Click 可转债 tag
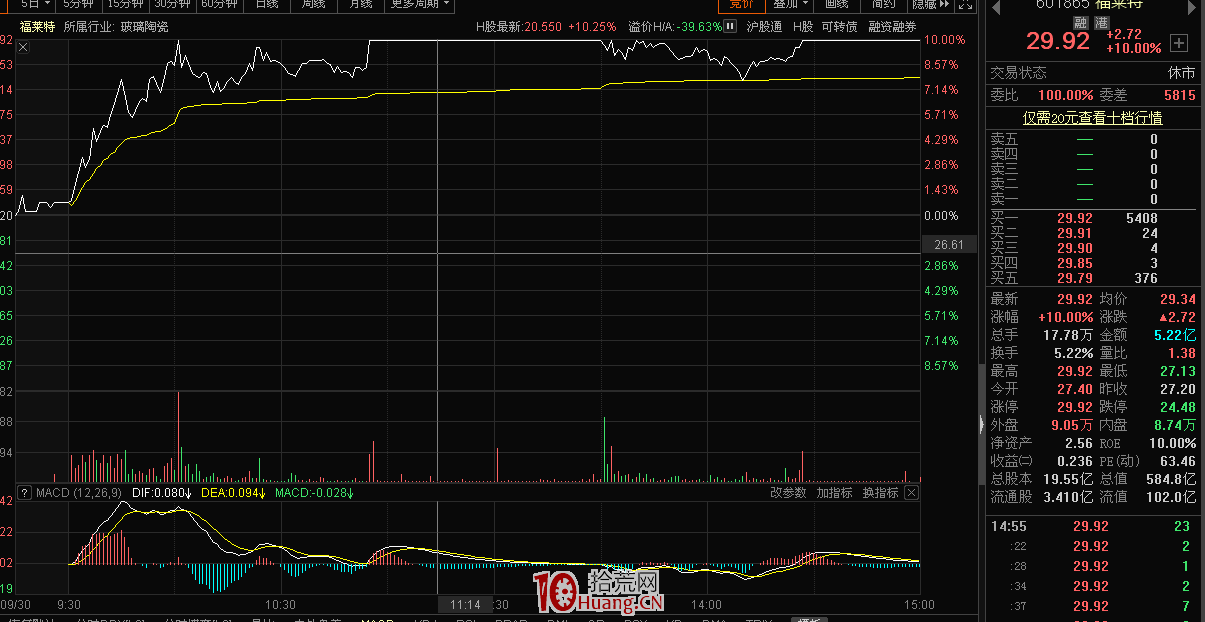Image resolution: width=1205 pixels, height=622 pixels. click(839, 26)
